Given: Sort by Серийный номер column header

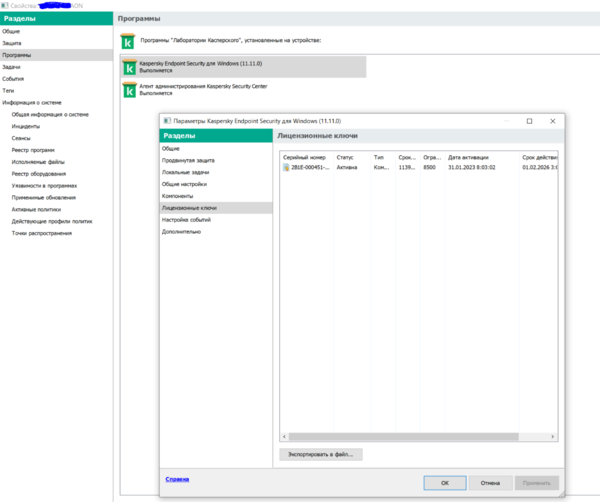Looking at the screenshot, I should 307,157.
